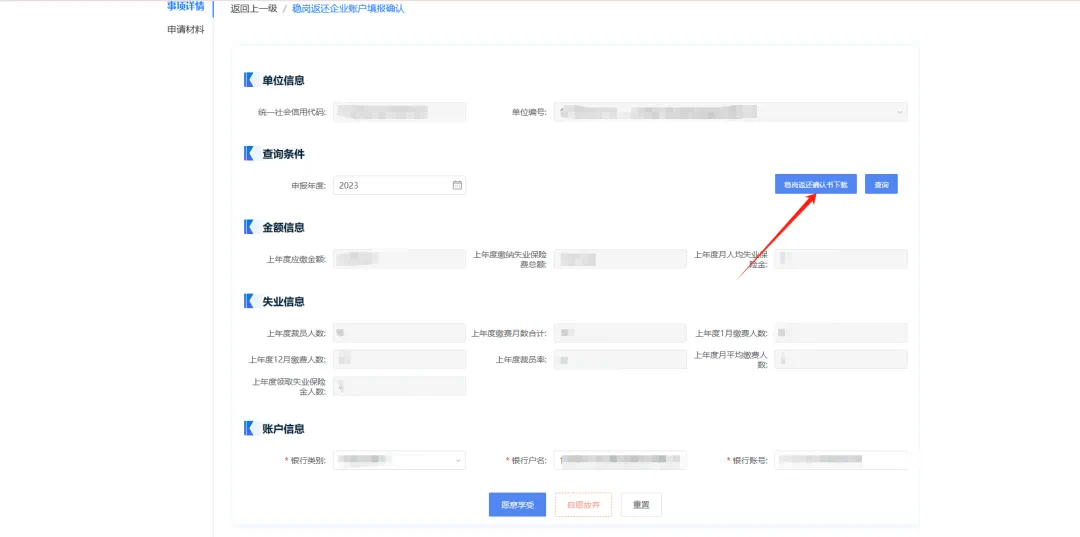1080x537 pixels.
Task: Click 返回上一级 breadcrumb link
Action: (254, 9)
